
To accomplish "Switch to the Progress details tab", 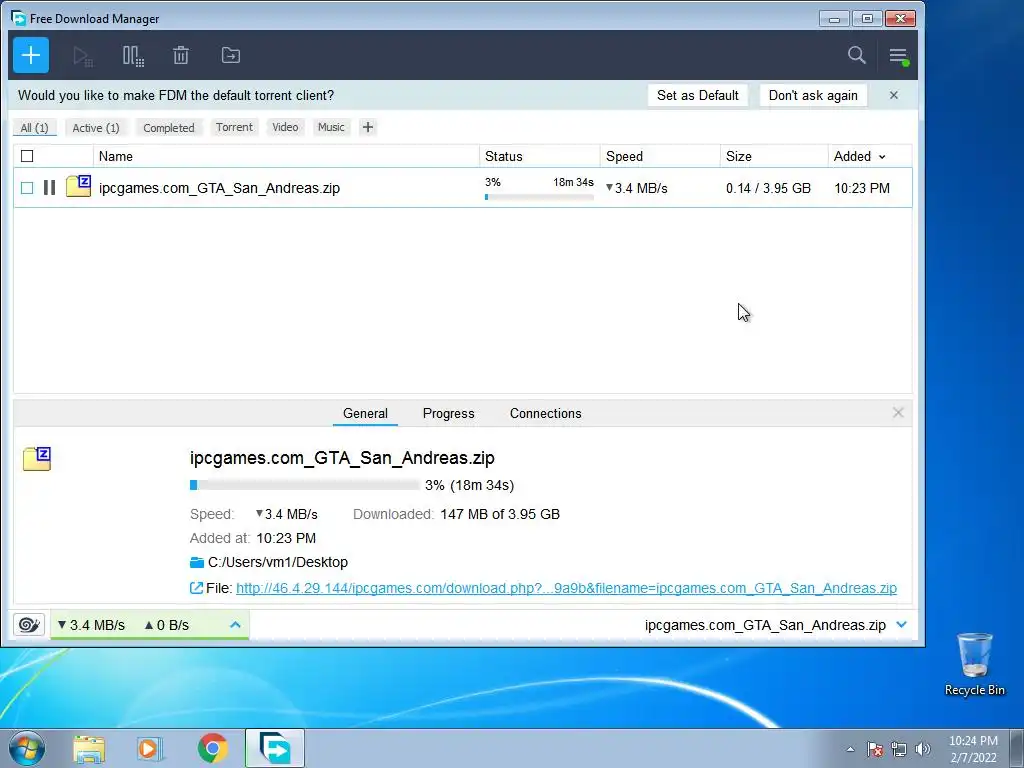I will (x=449, y=413).
